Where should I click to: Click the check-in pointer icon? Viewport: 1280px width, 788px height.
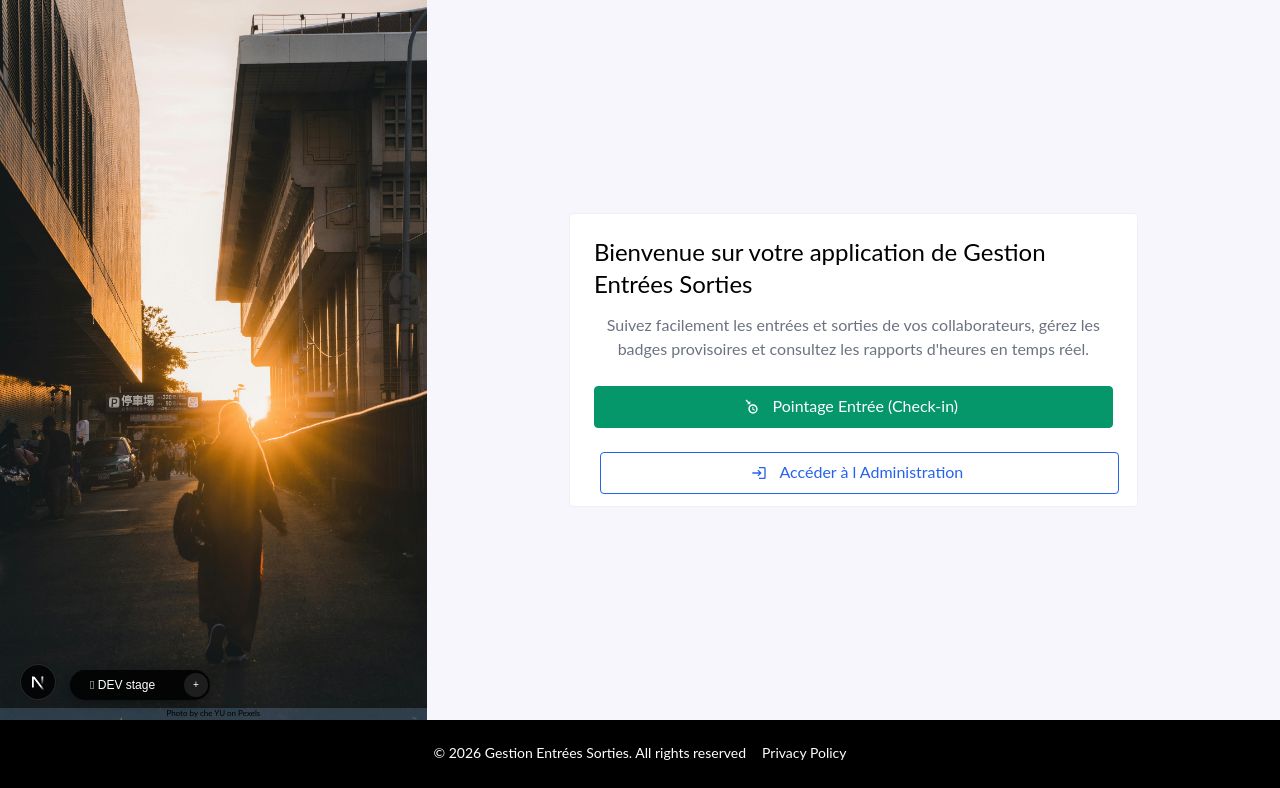[752, 407]
